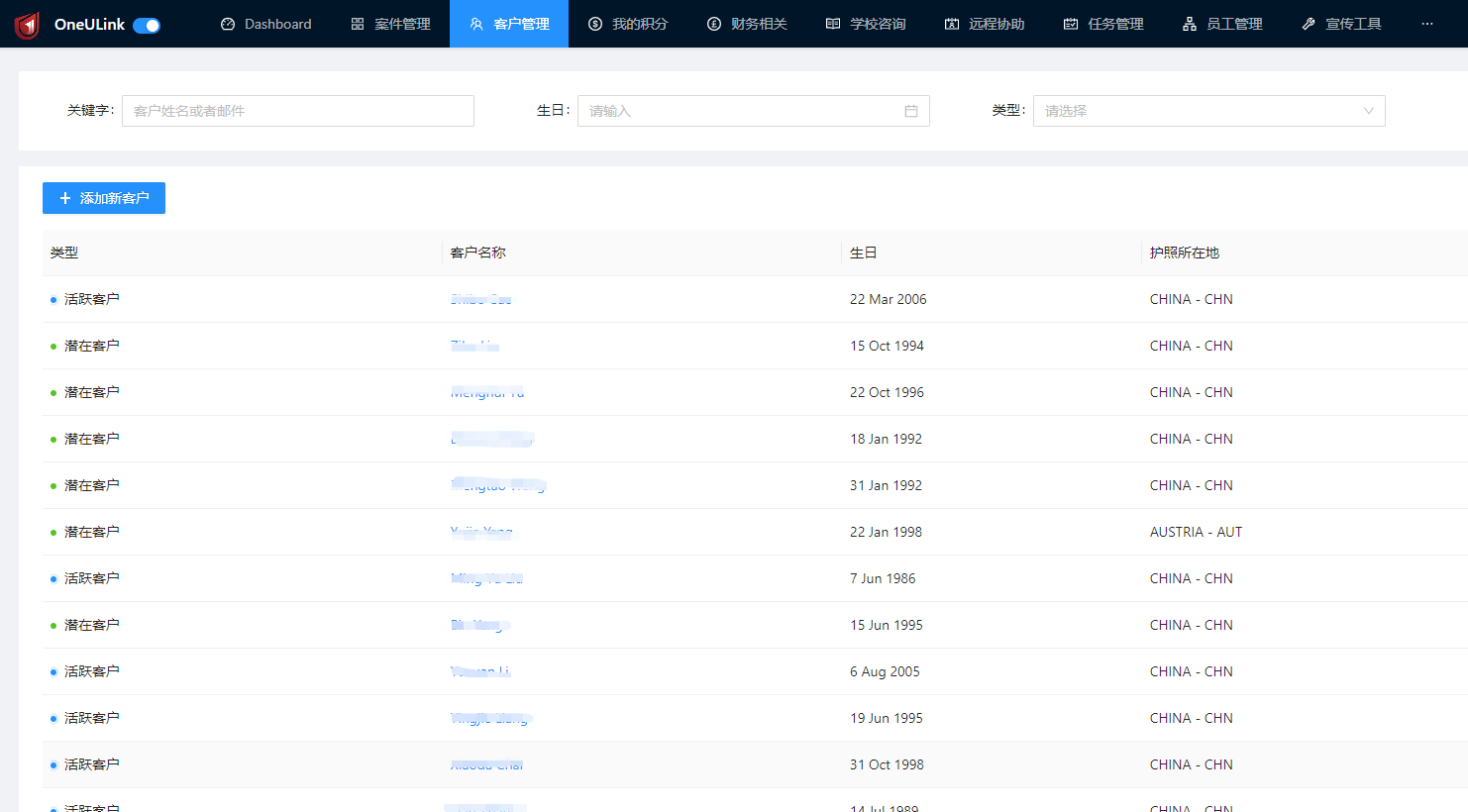Screen dimensions: 1468x812
Task: Click the 案件管理 grid icon
Action: [358, 24]
